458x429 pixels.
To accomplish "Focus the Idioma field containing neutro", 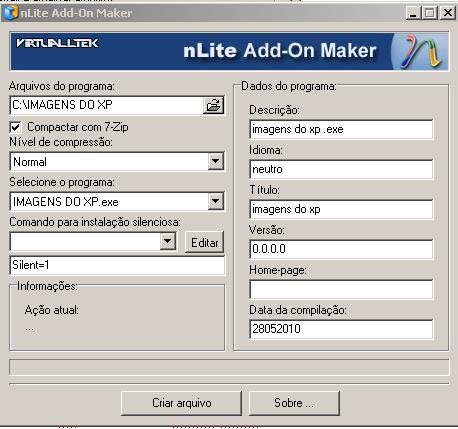I will pyautogui.click(x=341, y=169).
